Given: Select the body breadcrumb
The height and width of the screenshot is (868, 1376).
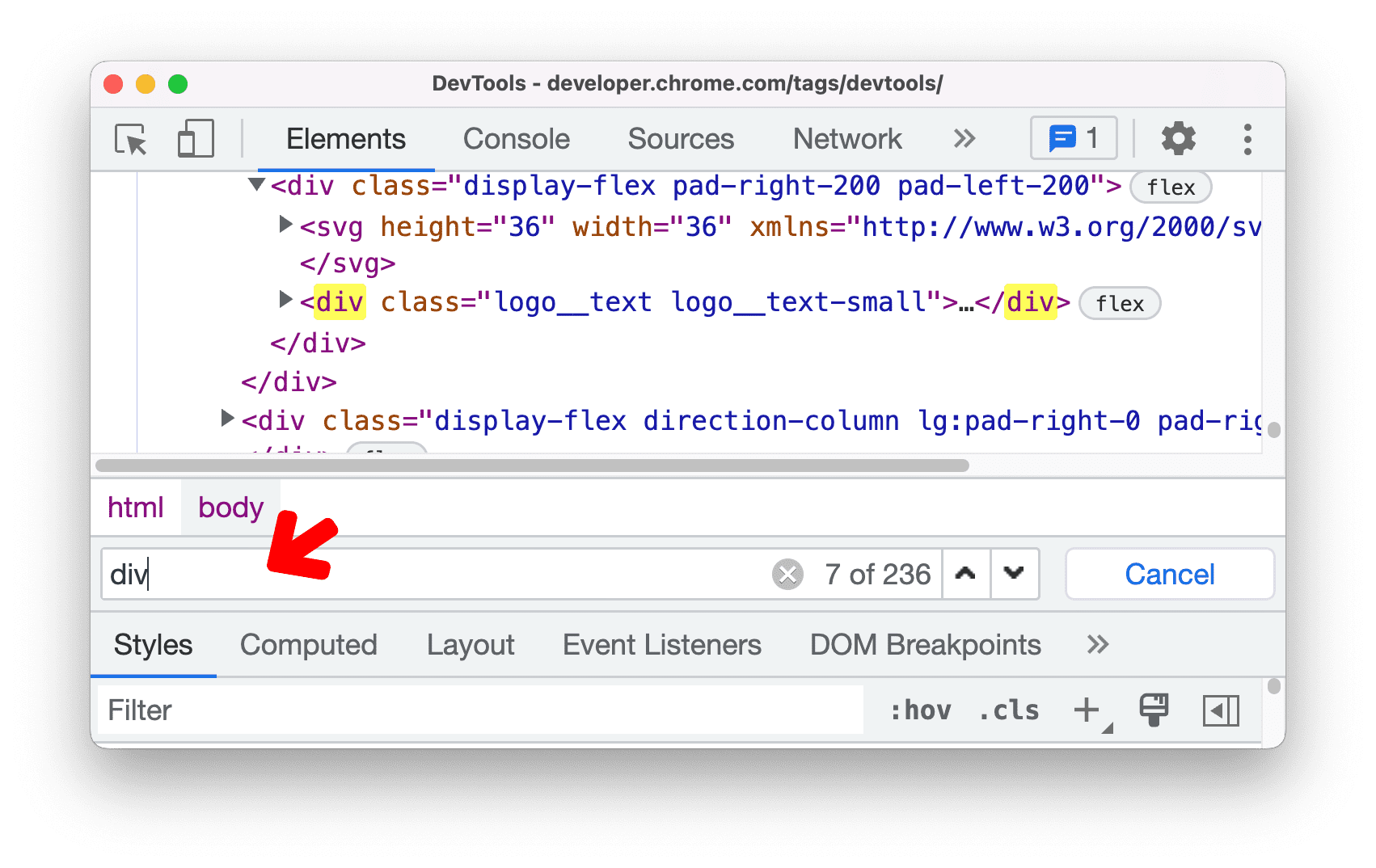Looking at the screenshot, I should point(230,507).
